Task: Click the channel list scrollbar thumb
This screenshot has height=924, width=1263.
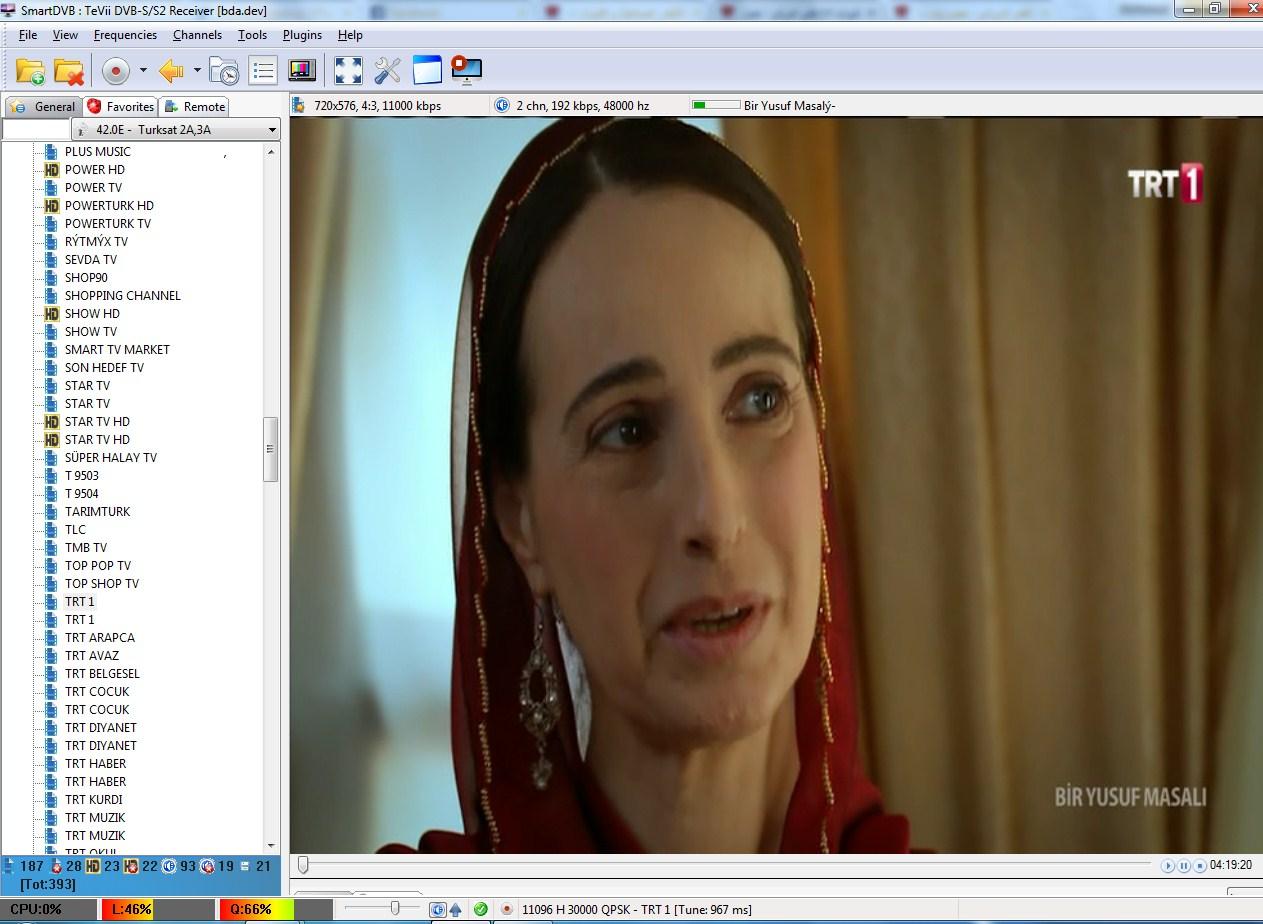Action: point(270,449)
